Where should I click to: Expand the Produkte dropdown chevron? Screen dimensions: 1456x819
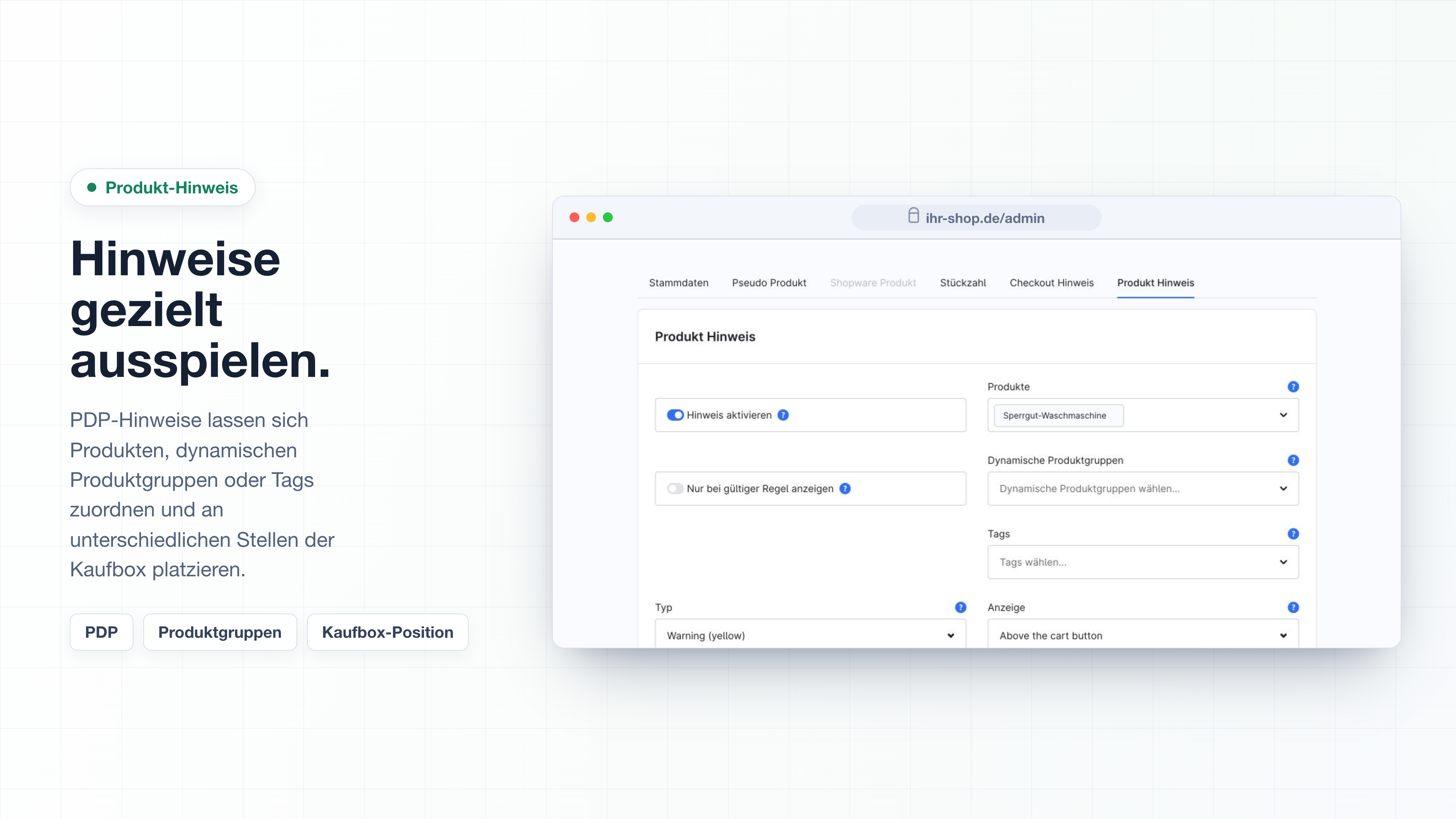(1283, 415)
